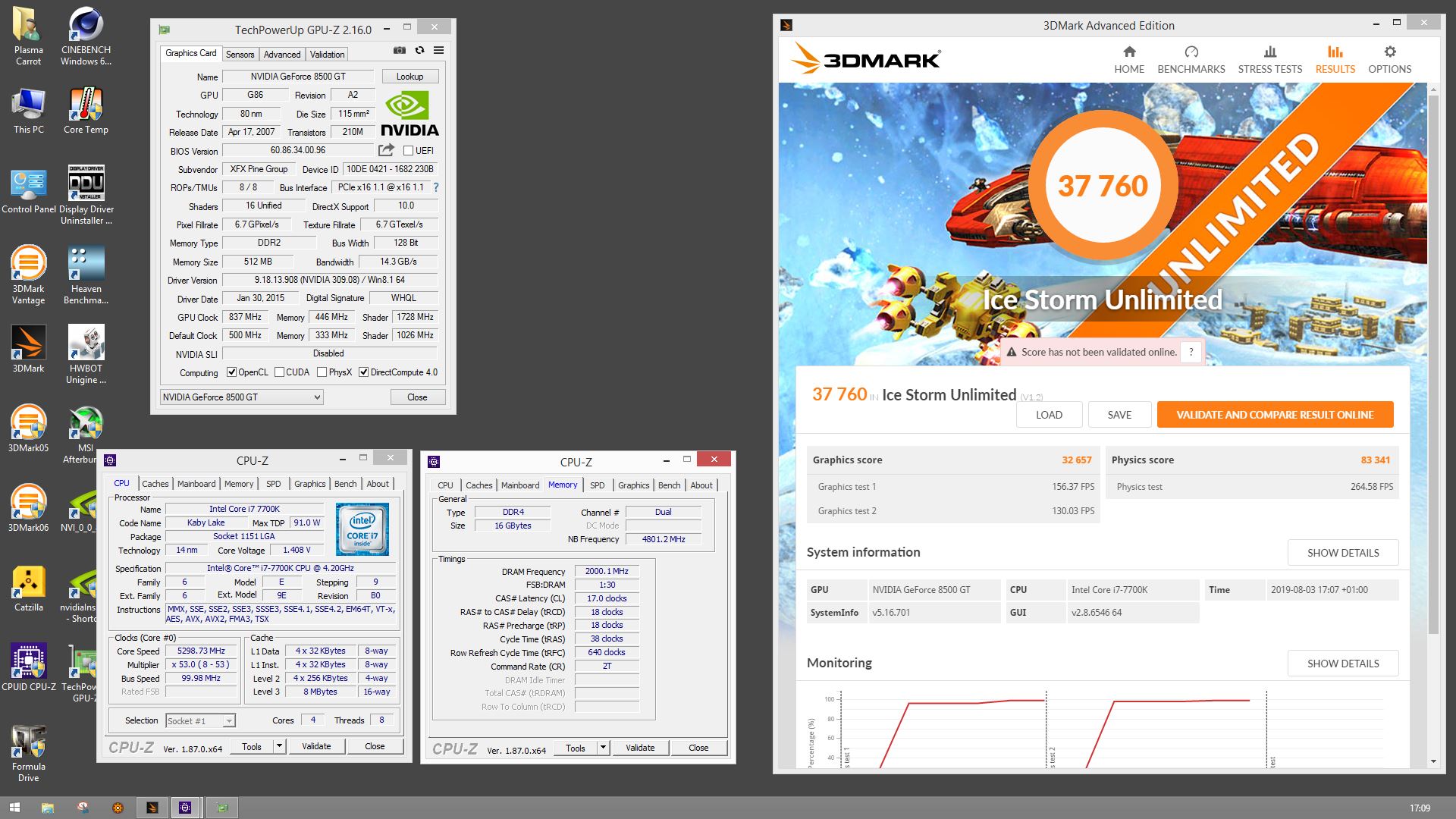The width and height of the screenshot is (1456, 819).
Task: Click Windows Start button
Action: [13, 808]
